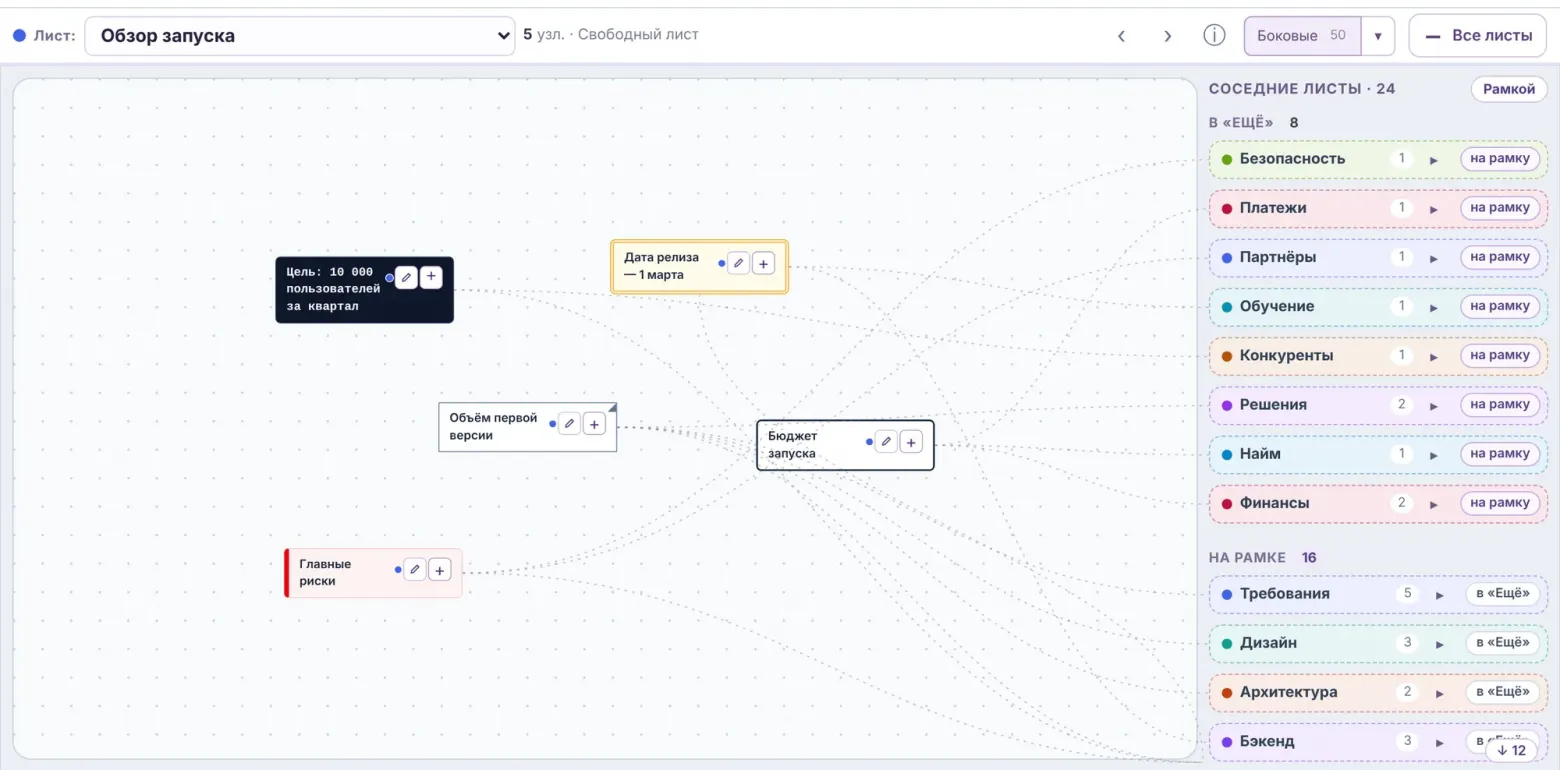Send «Требования» to «Ещё»
1560x770 pixels.
click(x=1503, y=594)
